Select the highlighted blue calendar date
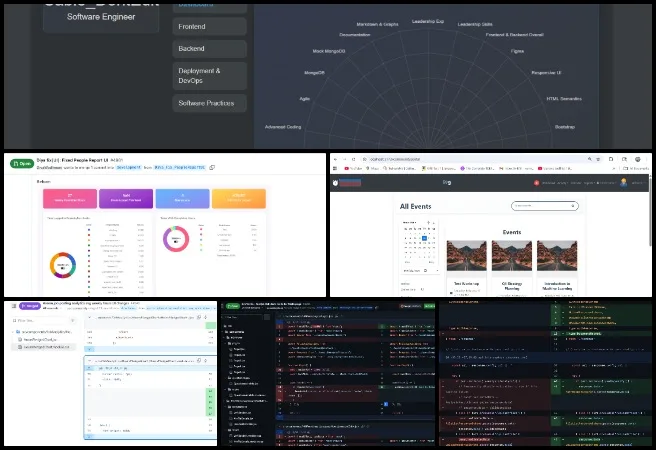656x450 pixels. click(x=424, y=238)
